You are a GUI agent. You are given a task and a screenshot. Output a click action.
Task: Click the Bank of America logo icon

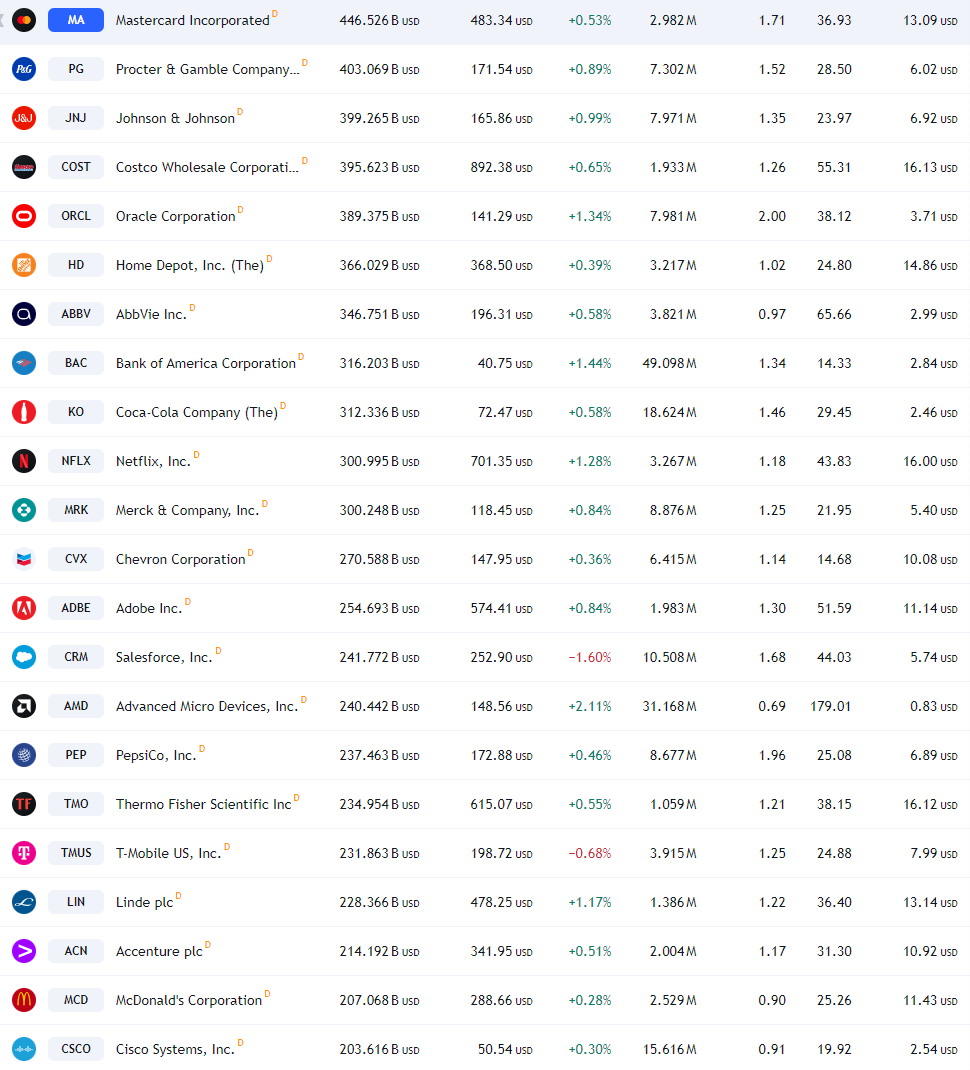[24, 363]
